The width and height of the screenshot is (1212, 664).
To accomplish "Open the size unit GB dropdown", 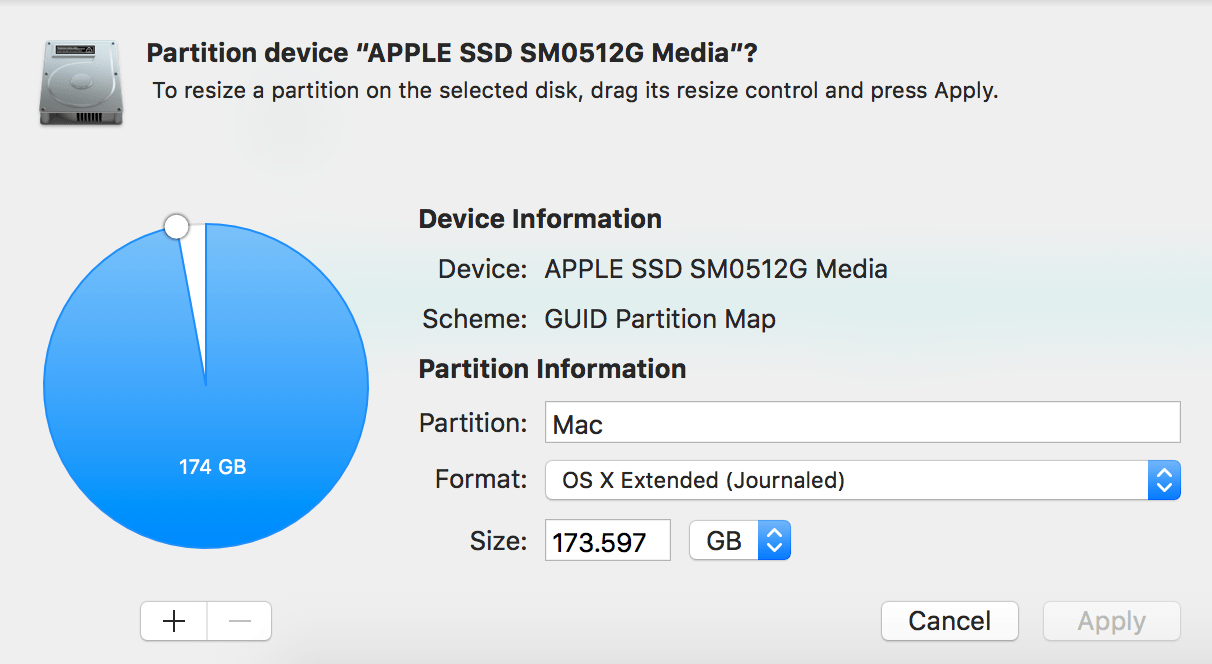I will click(x=740, y=540).
